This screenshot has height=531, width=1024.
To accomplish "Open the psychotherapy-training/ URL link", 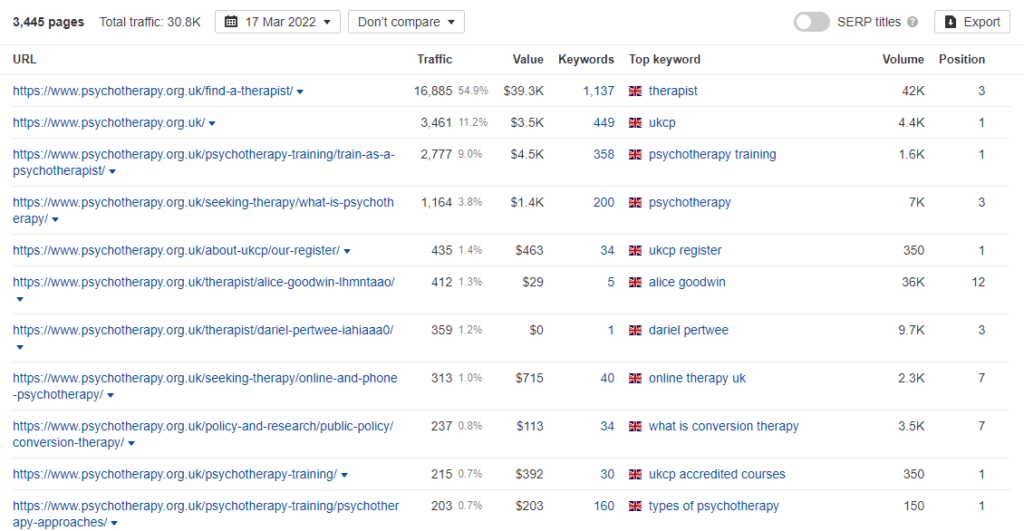I will pyautogui.click(x=174, y=474).
